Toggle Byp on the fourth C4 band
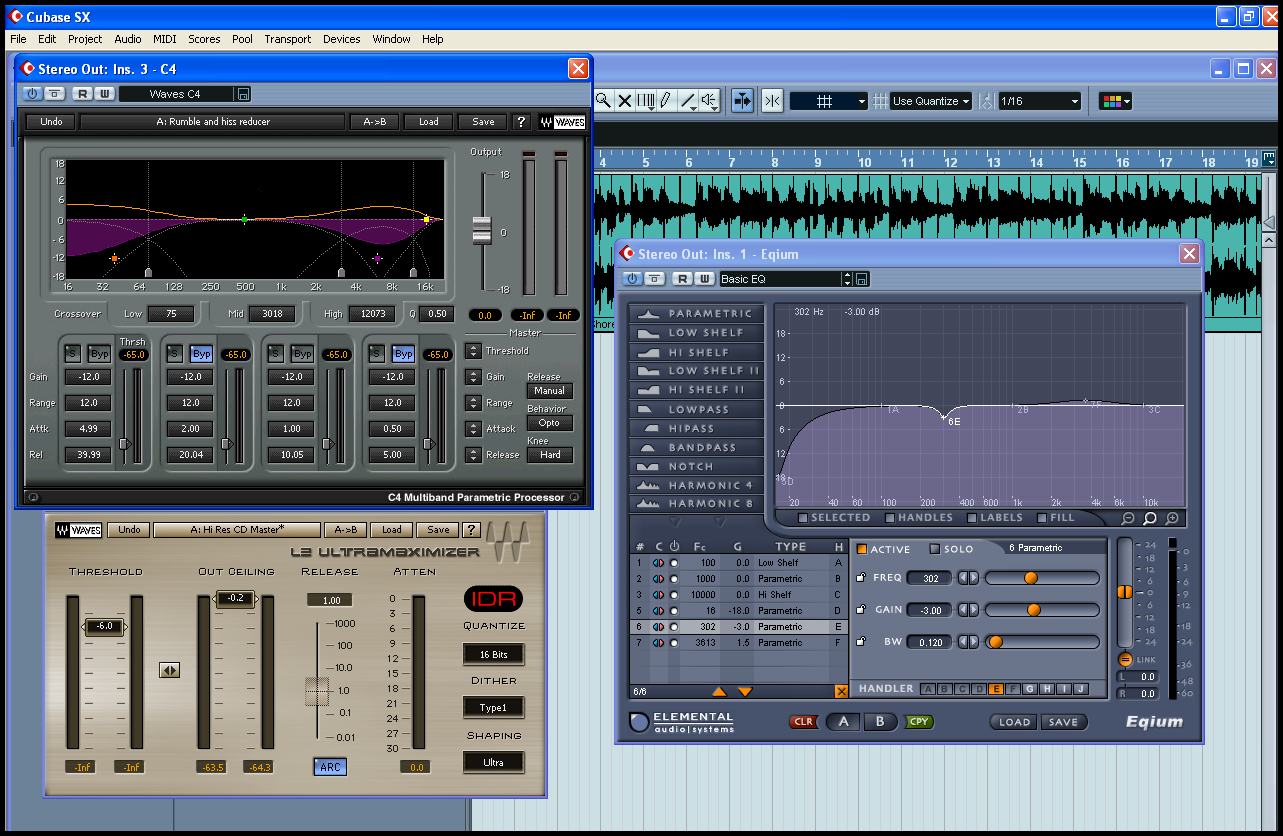This screenshot has width=1283, height=836. coord(403,354)
